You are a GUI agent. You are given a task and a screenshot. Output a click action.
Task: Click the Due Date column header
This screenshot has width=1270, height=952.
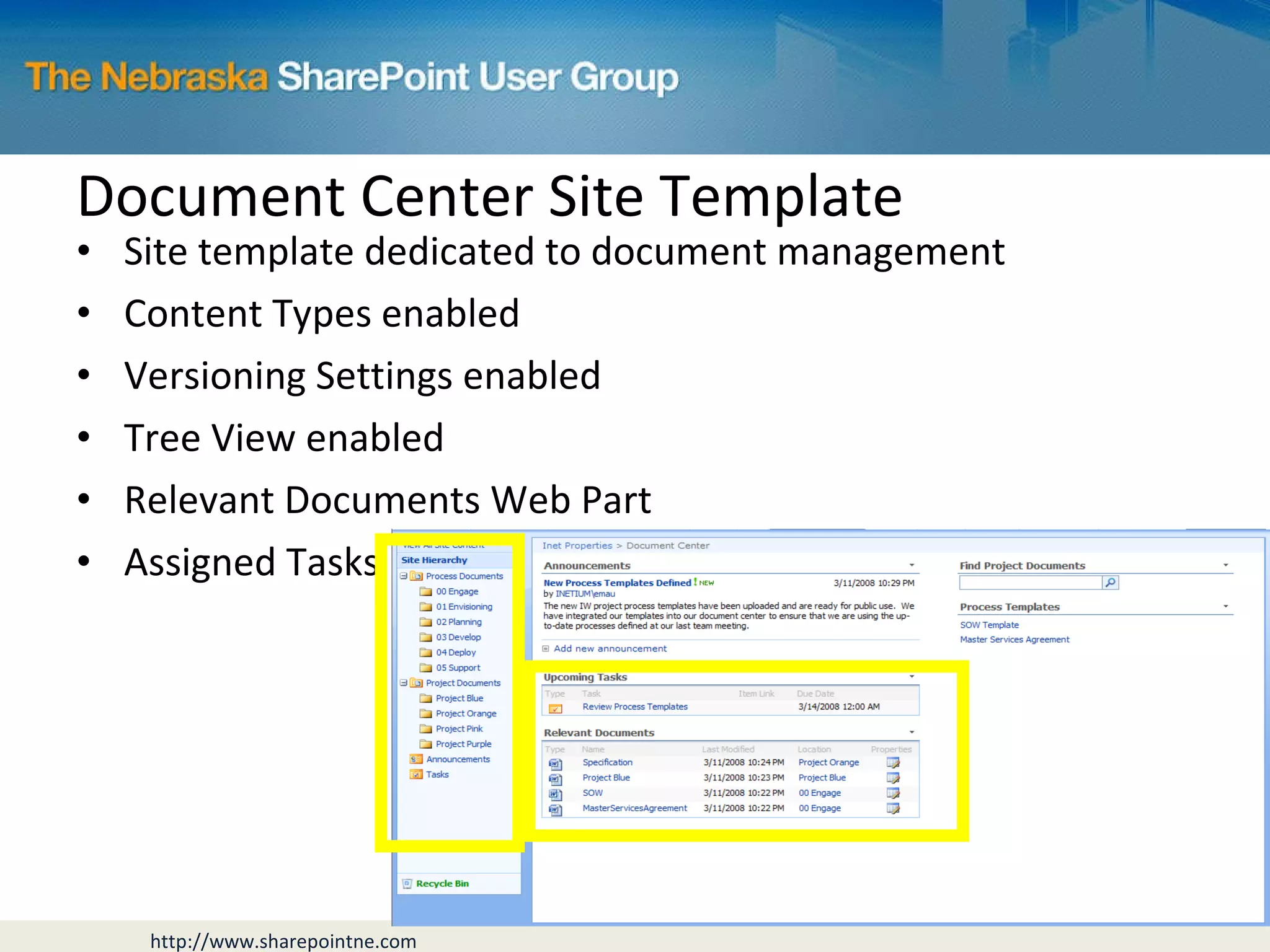pos(815,694)
